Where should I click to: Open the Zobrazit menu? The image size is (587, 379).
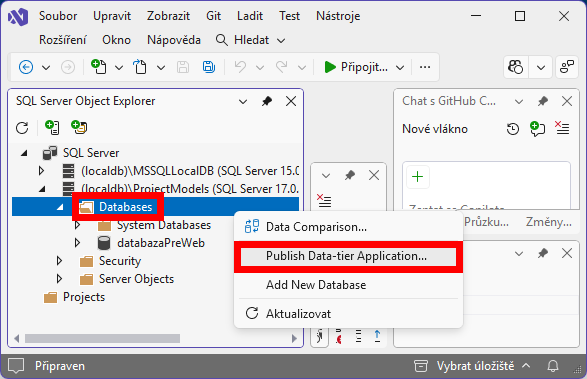point(168,16)
